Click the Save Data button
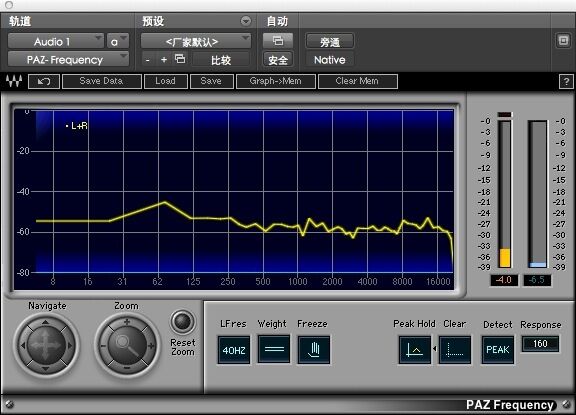 coord(102,81)
